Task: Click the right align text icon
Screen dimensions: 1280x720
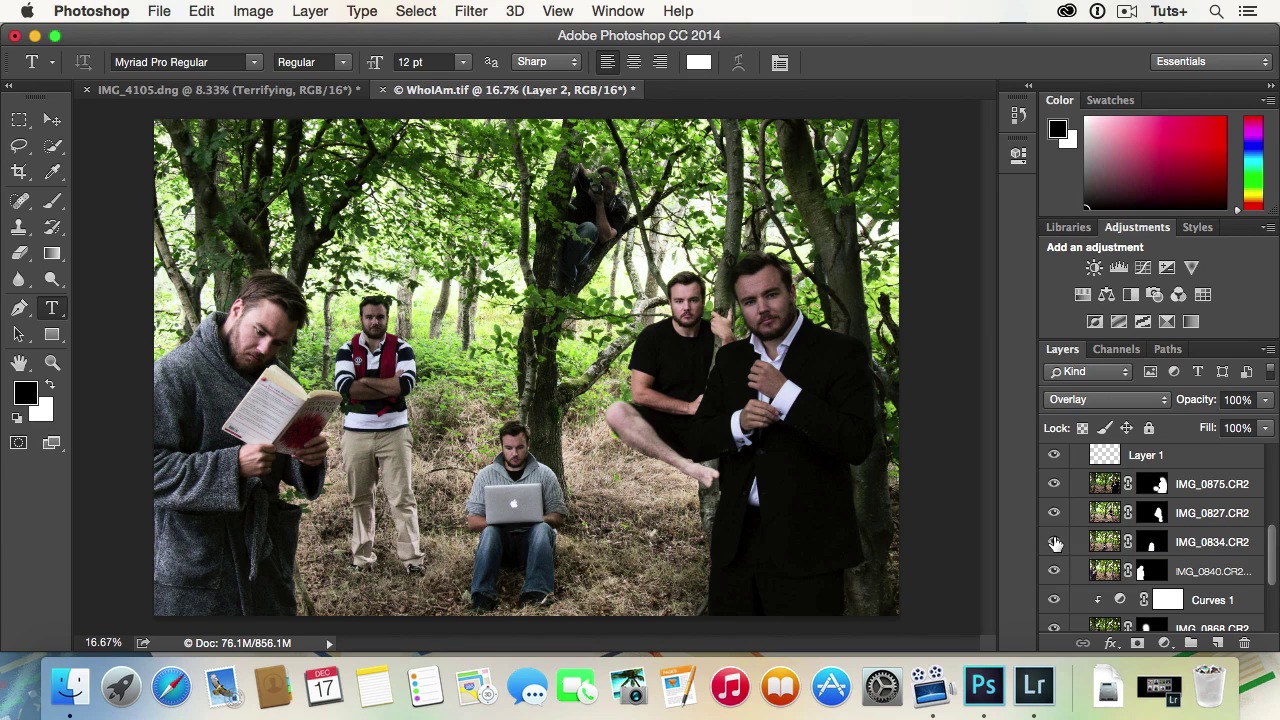Action: pyautogui.click(x=660, y=62)
